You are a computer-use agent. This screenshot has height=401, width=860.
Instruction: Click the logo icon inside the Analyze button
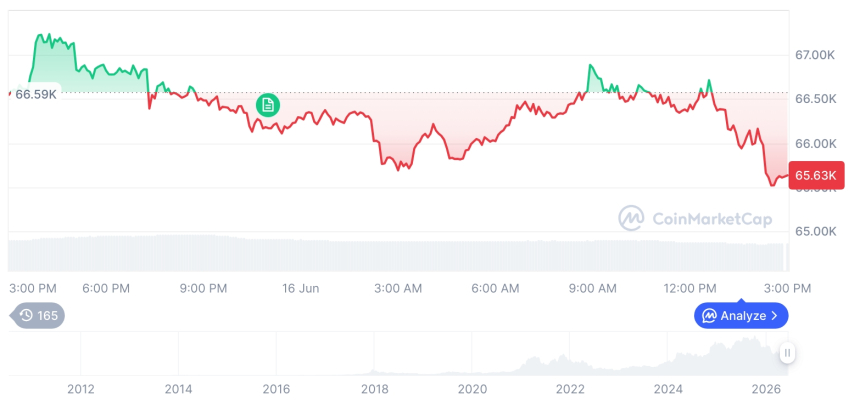point(710,316)
